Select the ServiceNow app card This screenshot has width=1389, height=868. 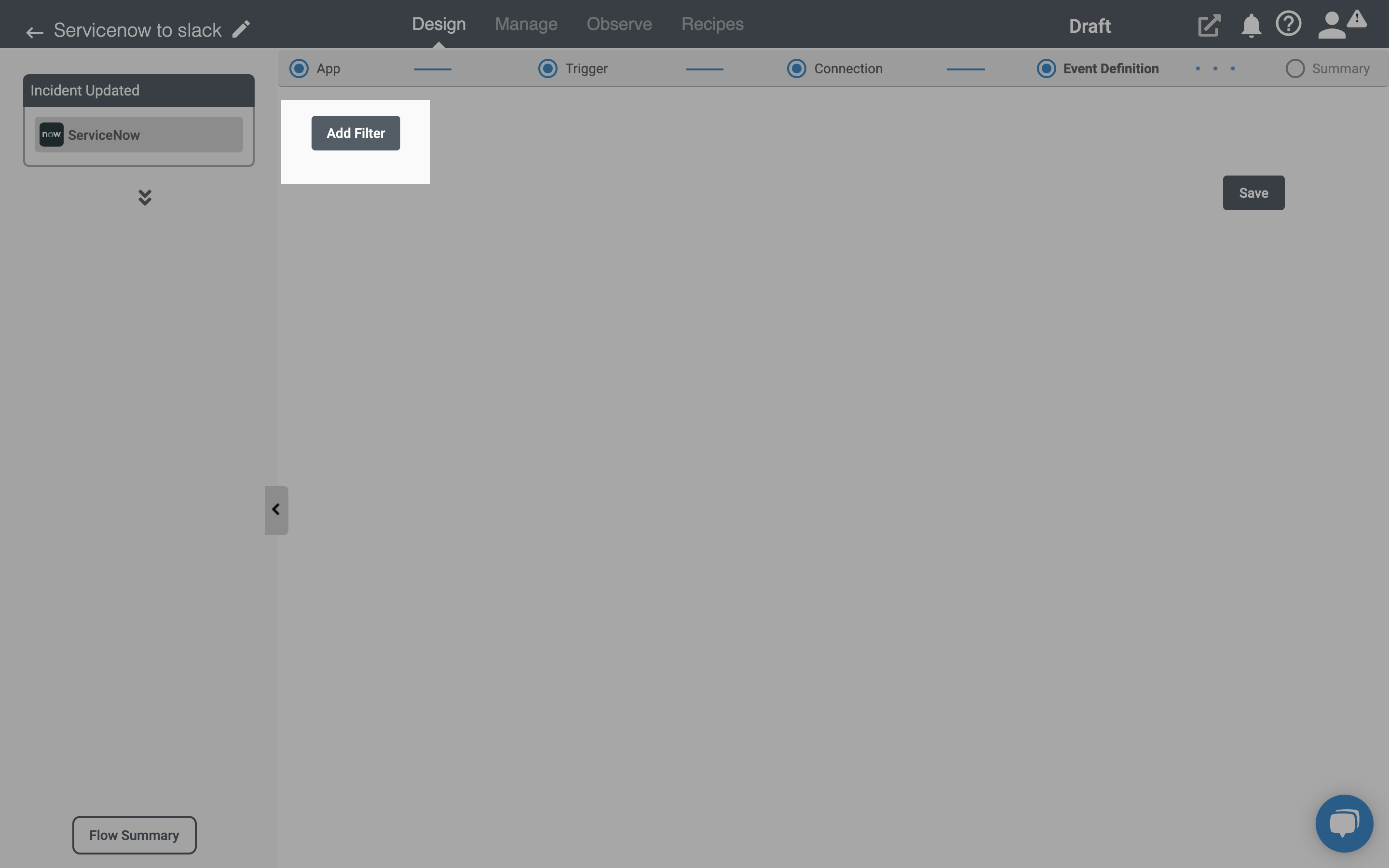coord(138,135)
